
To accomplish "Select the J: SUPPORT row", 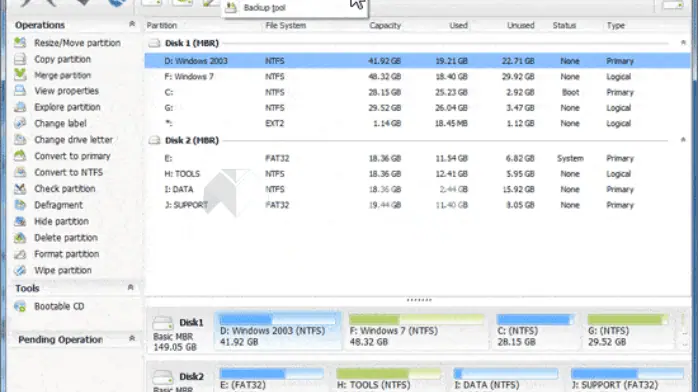I will click(x=418, y=205).
